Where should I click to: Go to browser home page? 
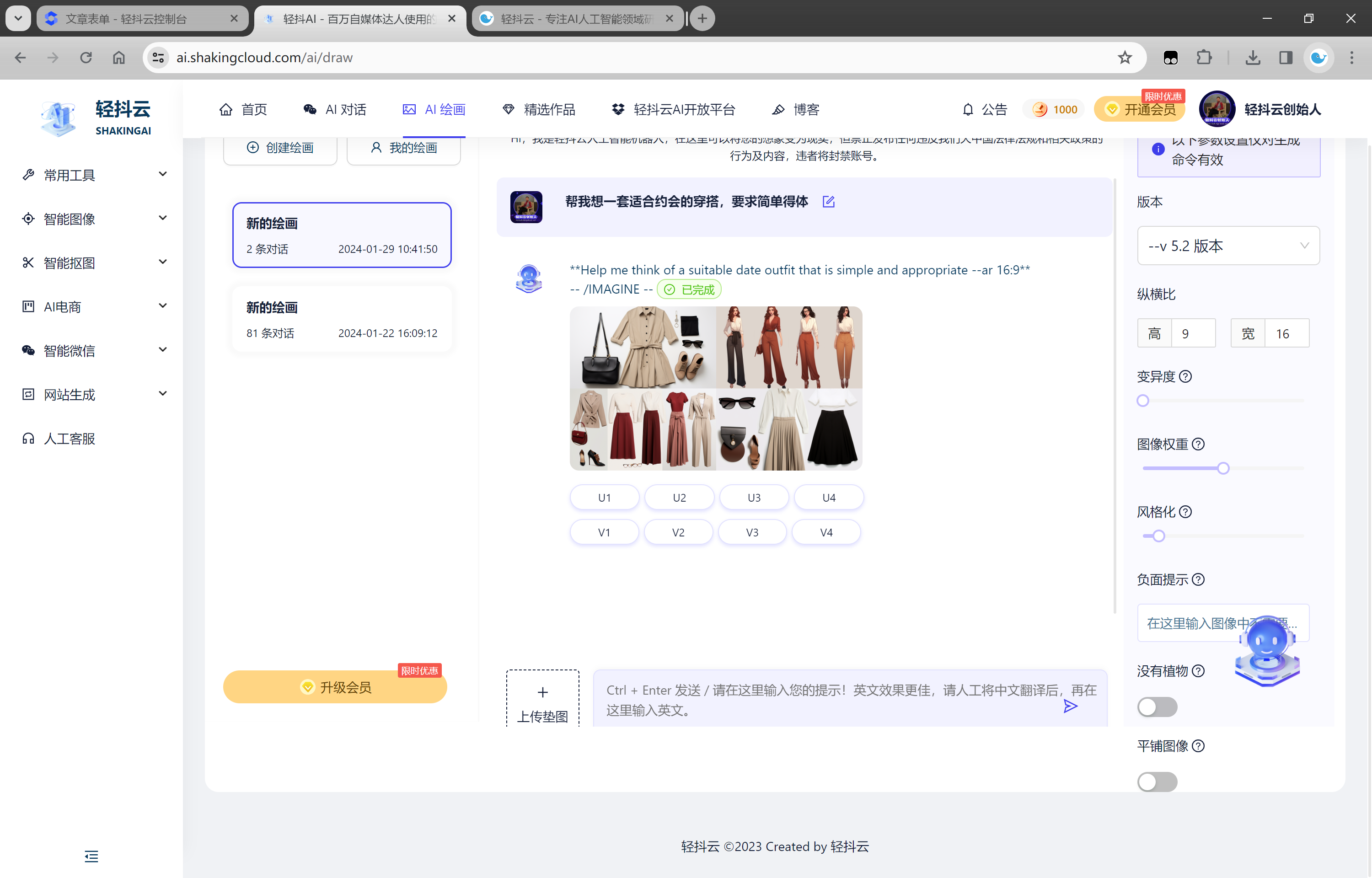pyautogui.click(x=118, y=58)
